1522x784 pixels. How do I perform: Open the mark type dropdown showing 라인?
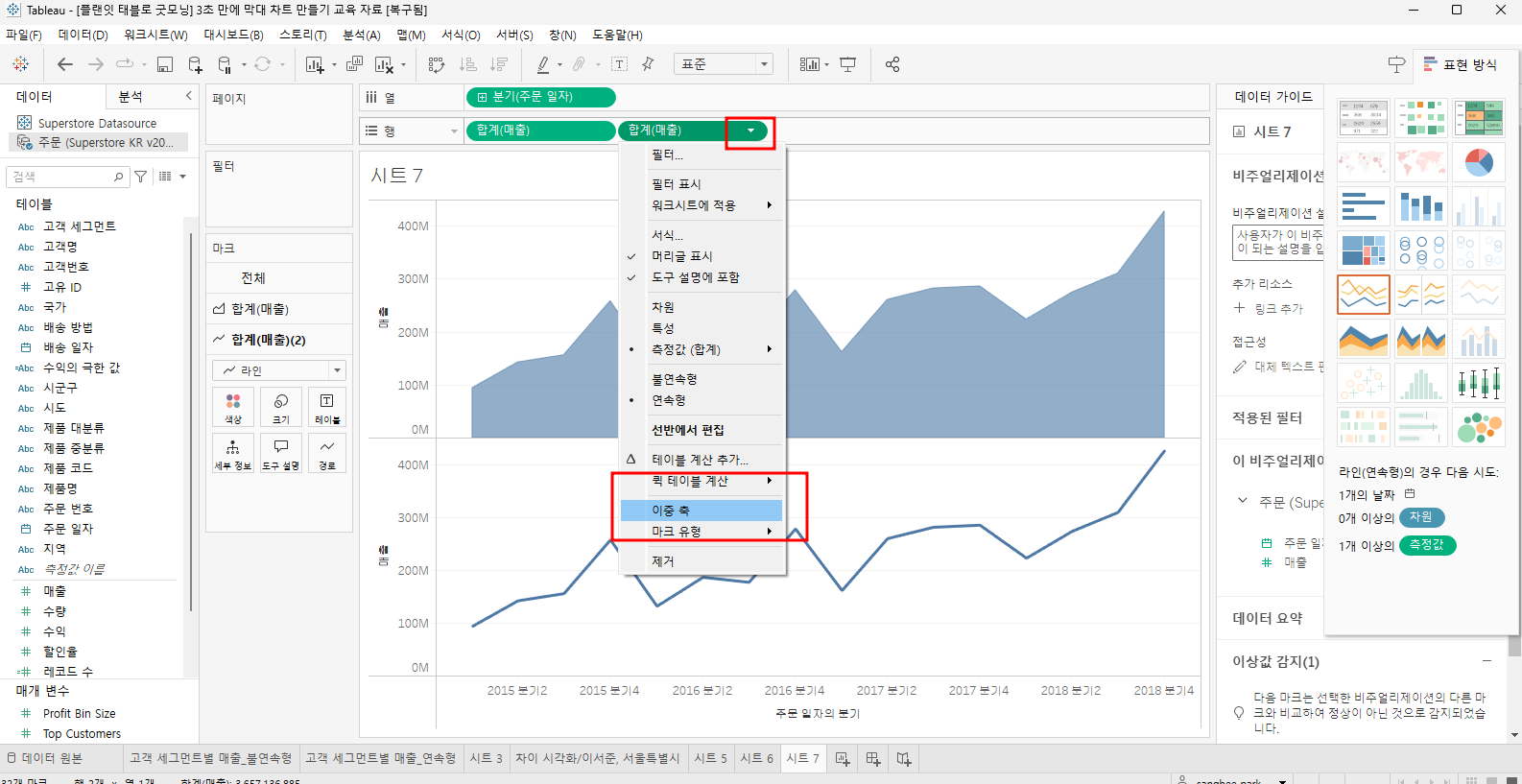(279, 370)
